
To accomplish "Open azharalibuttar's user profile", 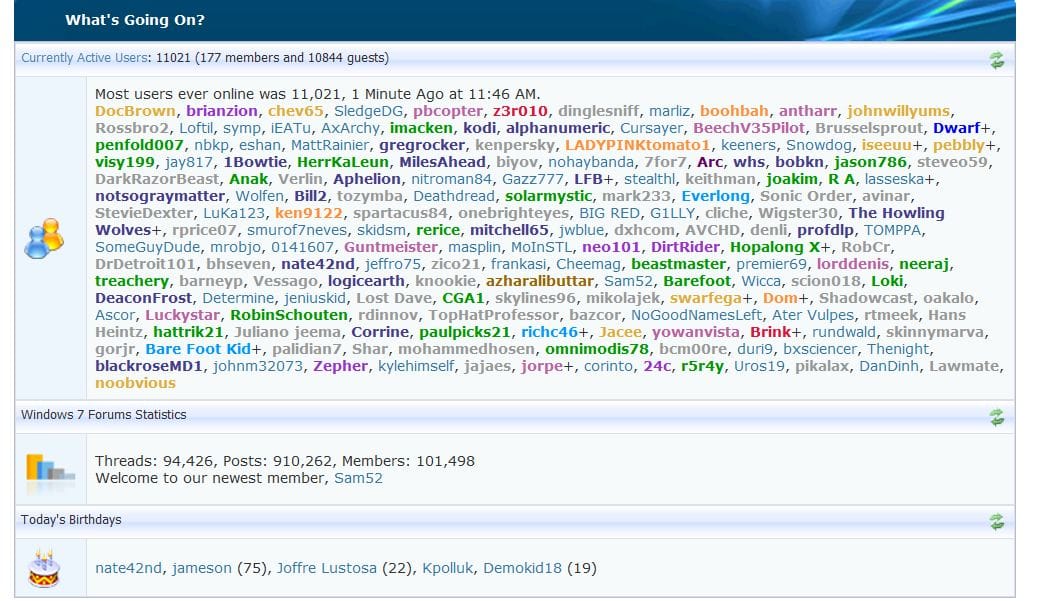I will [540, 281].
